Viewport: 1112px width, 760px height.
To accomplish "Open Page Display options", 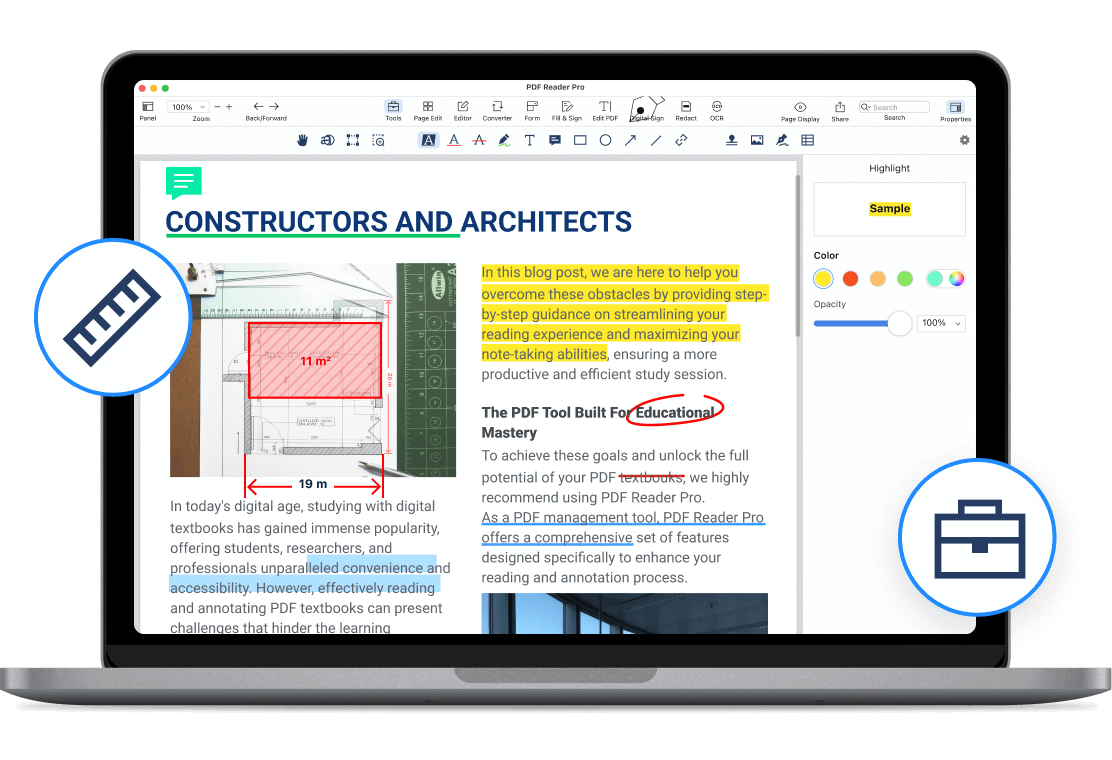I will [800, 108].
